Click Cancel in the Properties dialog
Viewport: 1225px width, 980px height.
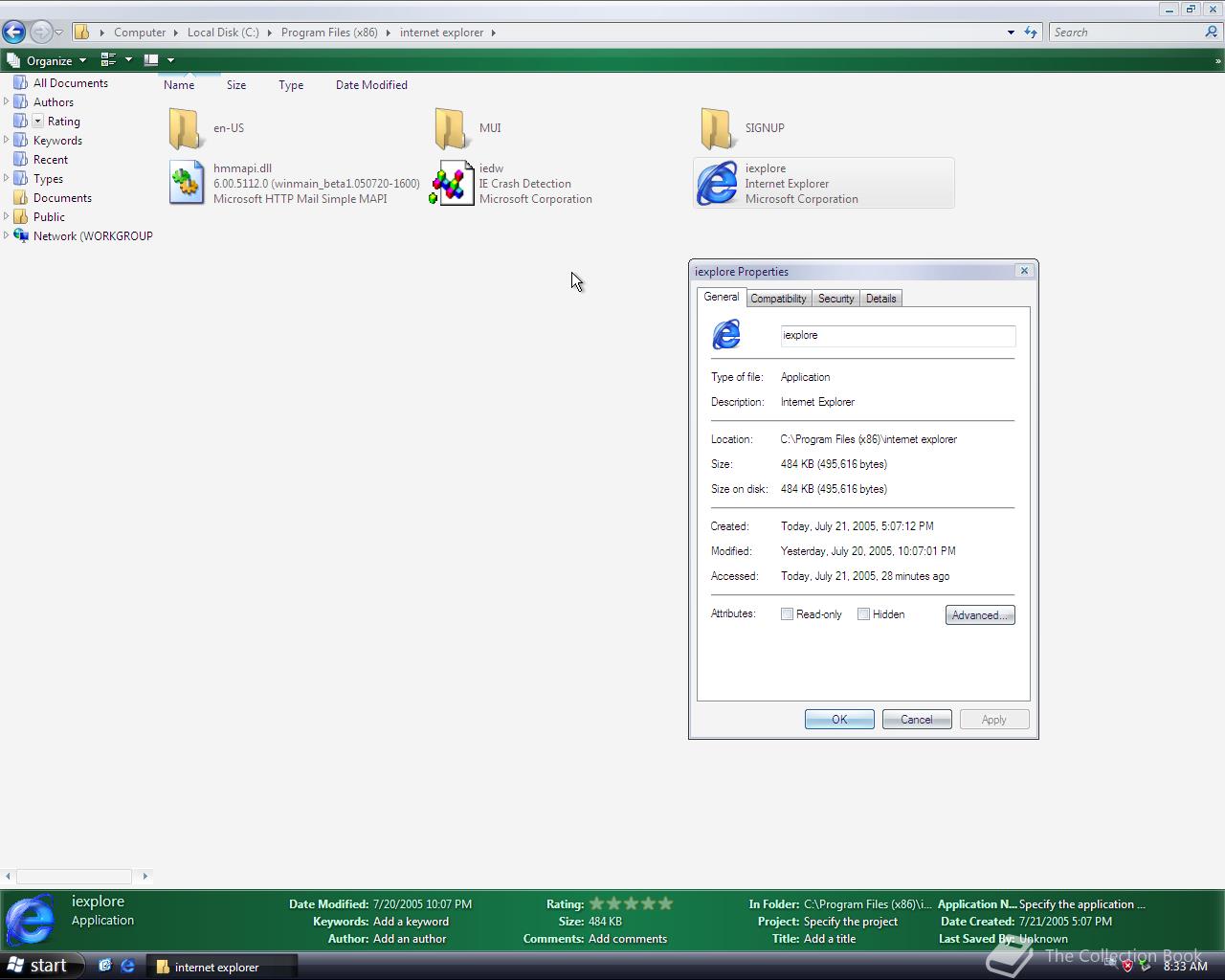tap(917, 720)
